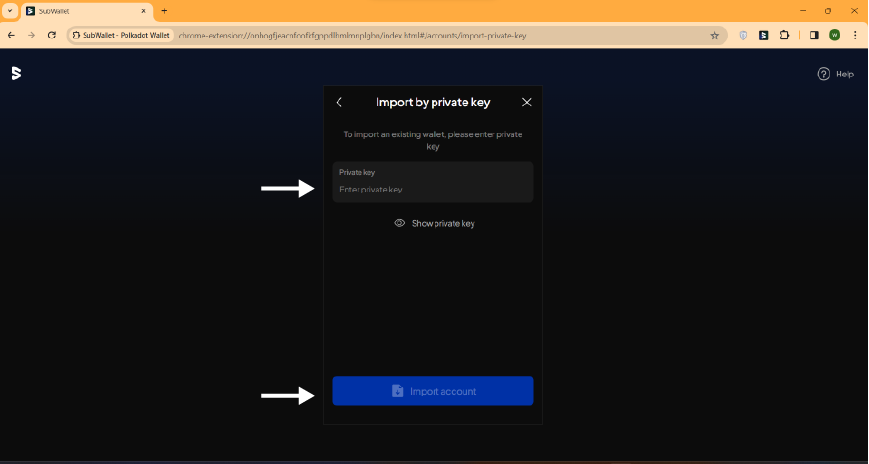Screen dimensions: 869x464
Task: Toggle the browser side panel
Action: (x=813, y=35)
